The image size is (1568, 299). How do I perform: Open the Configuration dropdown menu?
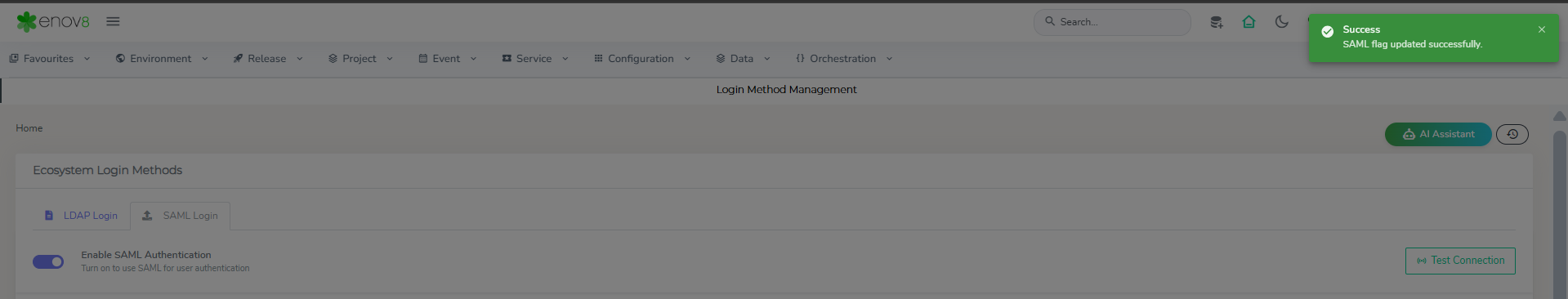(642, 59)
